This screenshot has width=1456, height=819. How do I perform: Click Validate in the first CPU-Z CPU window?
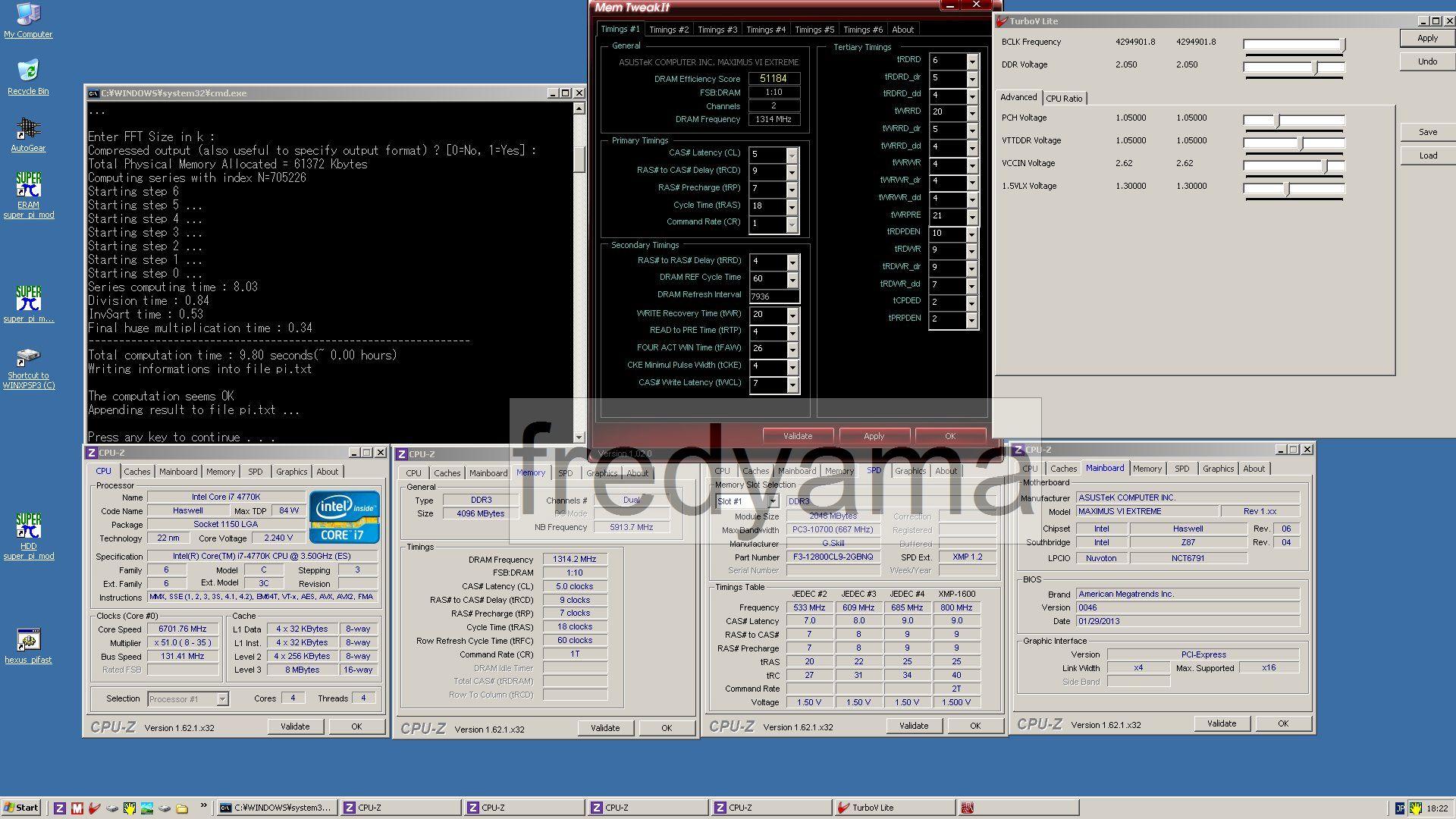pos(295,726)
